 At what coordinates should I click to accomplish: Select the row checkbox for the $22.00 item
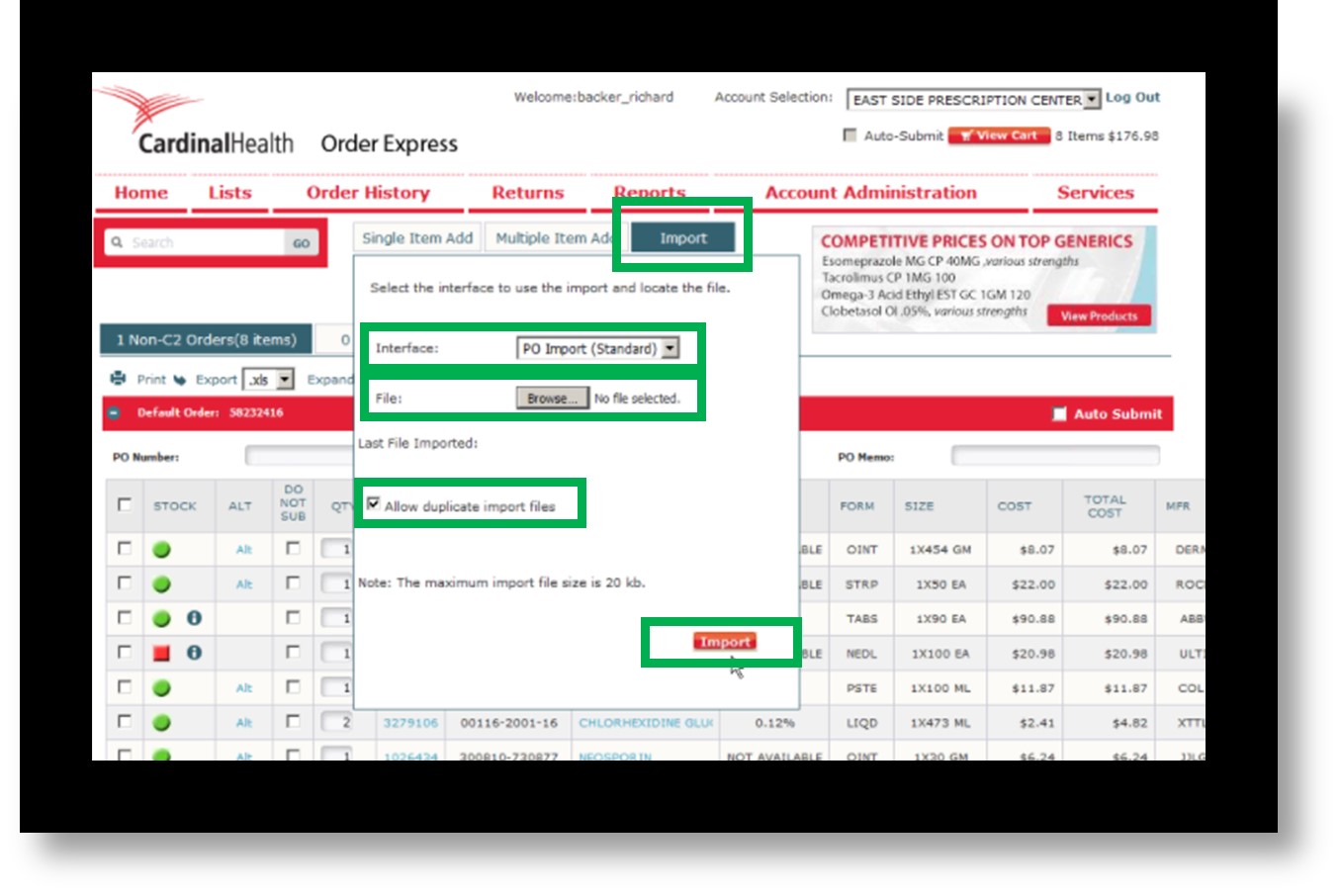125,582
